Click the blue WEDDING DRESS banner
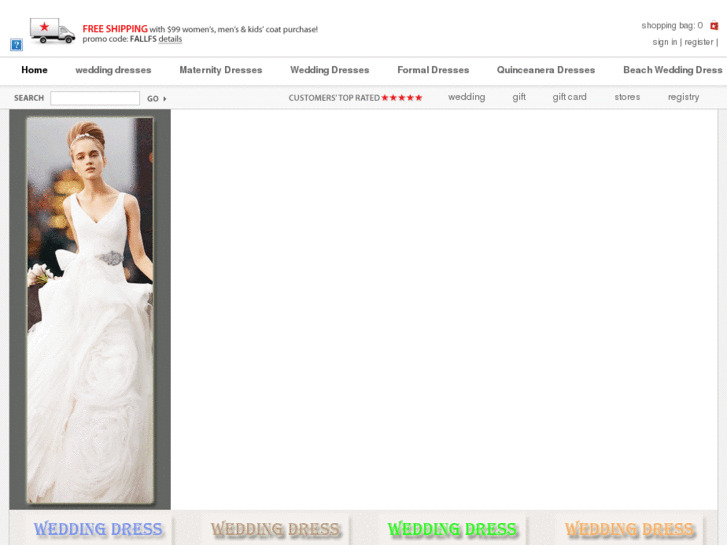This screenshot has height=545, width=727. coord(98,529)
